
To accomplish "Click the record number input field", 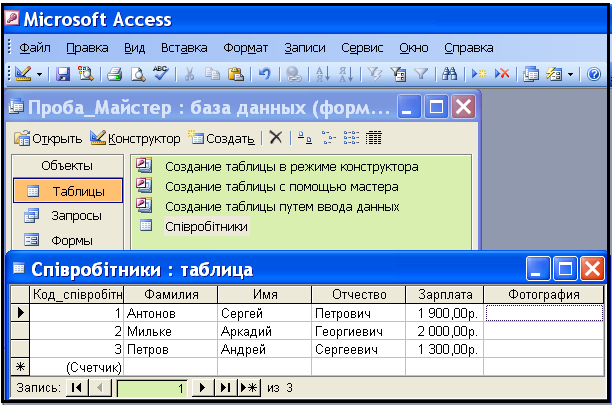I will (152, 388).
